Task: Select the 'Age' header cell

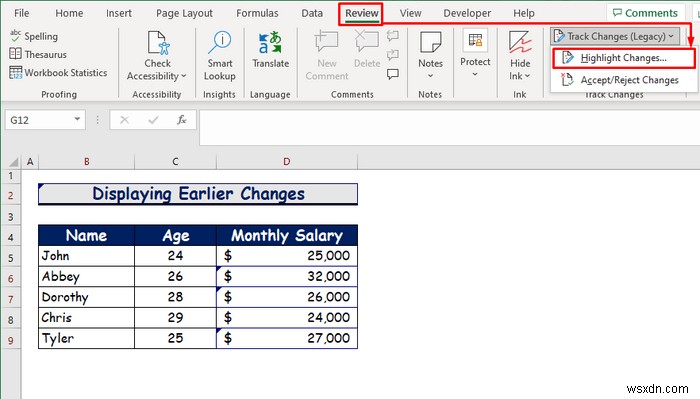Action: pos(175,235)
